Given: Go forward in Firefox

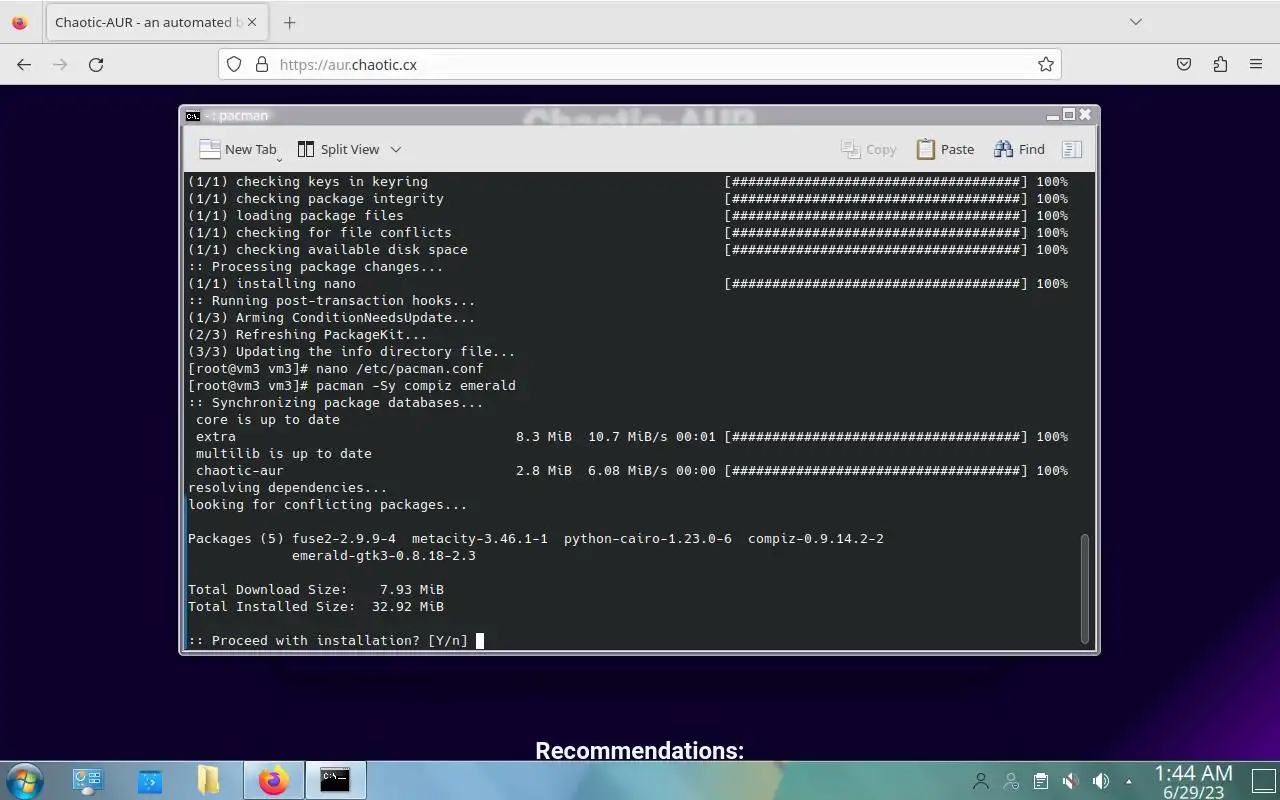Looking at the screenshot, I should 60,64.
